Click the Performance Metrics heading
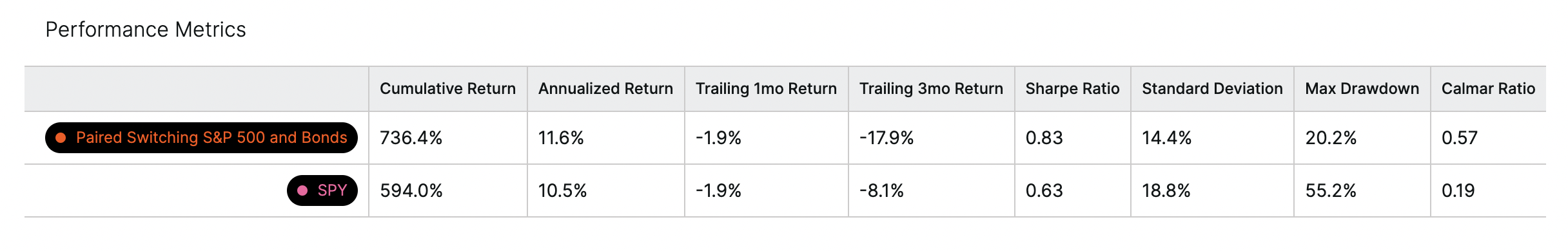Image resolution: width=1568 pixels, height=251 pixels. (x=146, y=30)
